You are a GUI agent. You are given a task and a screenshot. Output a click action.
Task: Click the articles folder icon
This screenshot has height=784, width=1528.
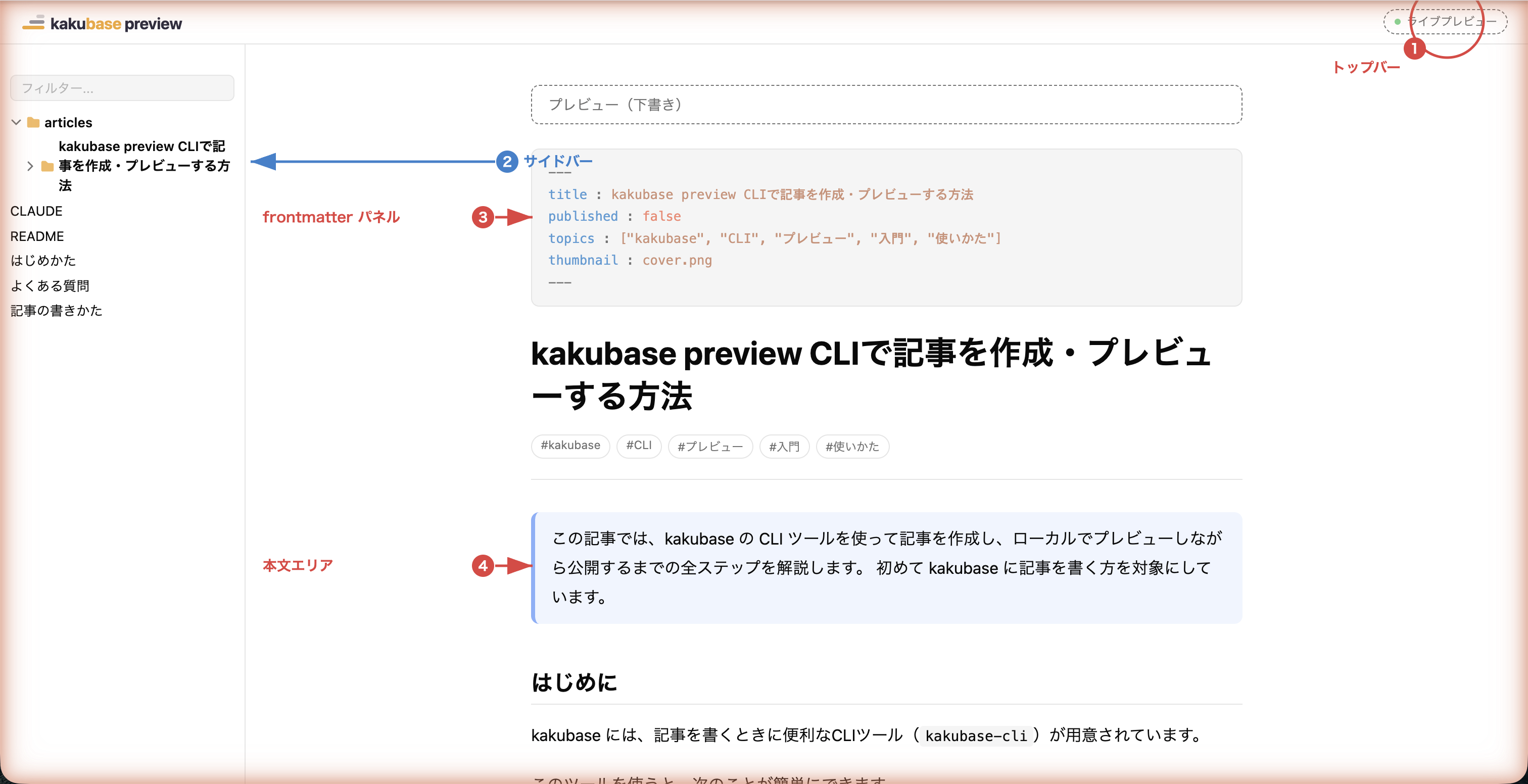[x=34, y=123]
